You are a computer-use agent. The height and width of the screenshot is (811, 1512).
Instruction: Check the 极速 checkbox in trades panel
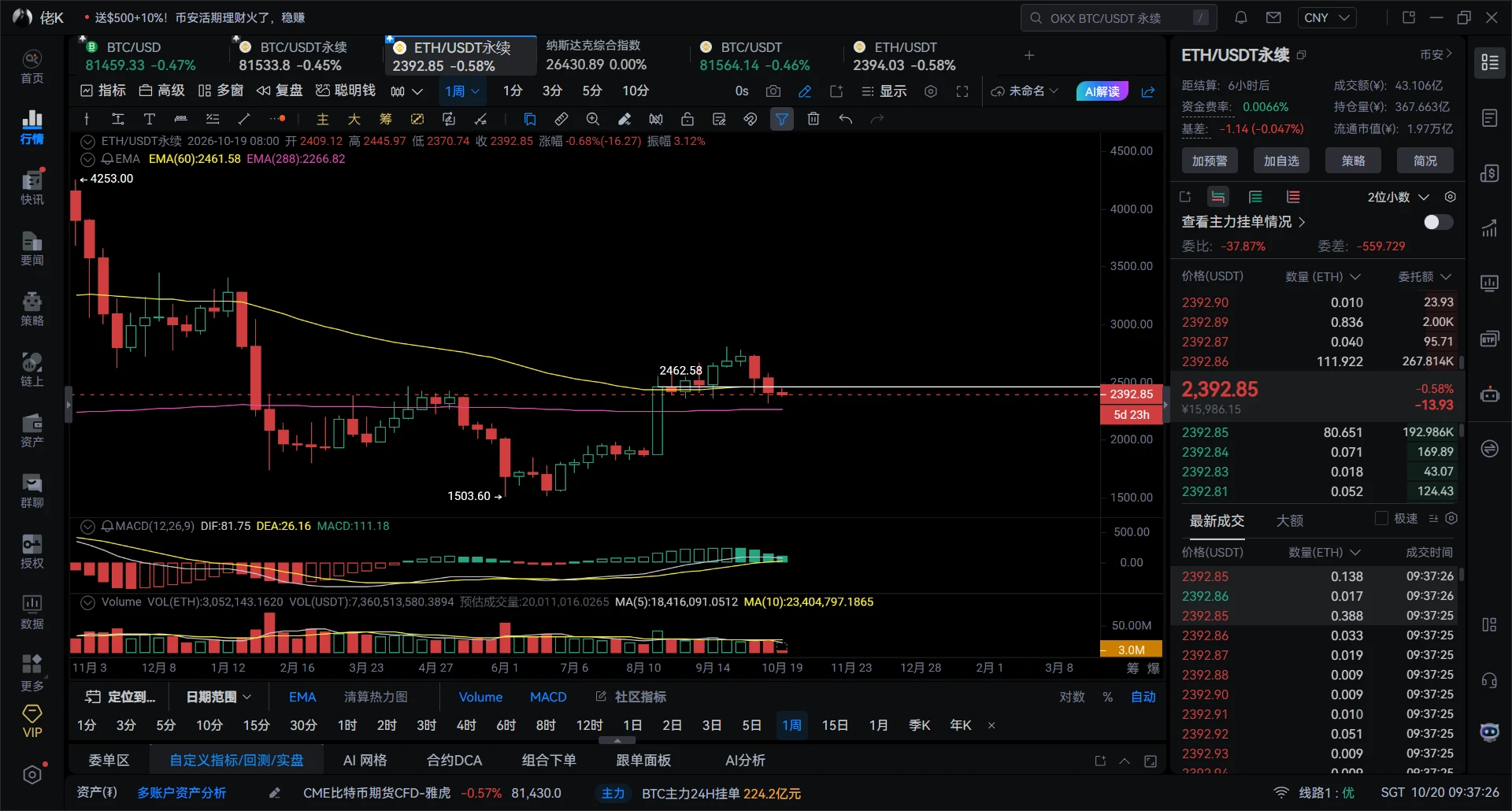click(1381, 518)
